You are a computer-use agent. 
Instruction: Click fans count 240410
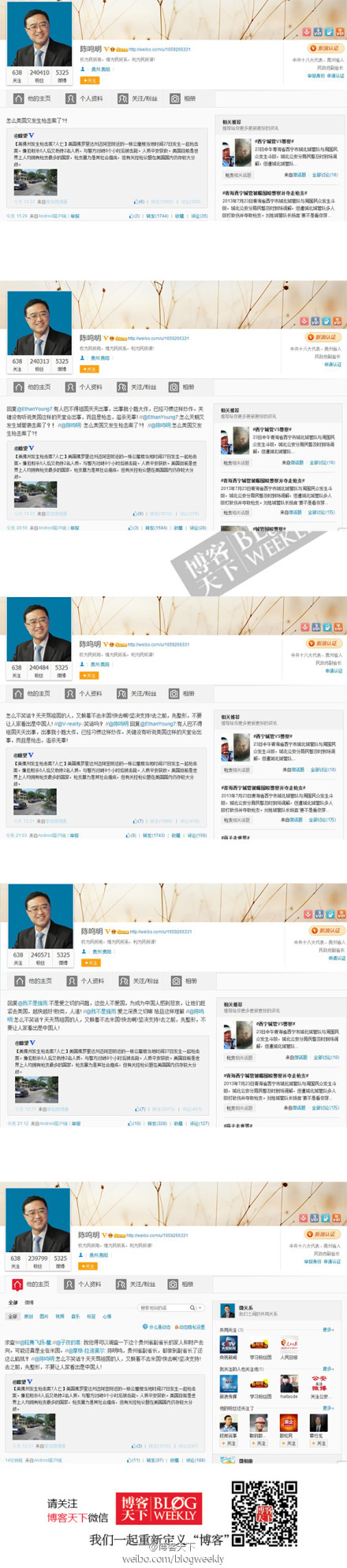coord(39,72)
